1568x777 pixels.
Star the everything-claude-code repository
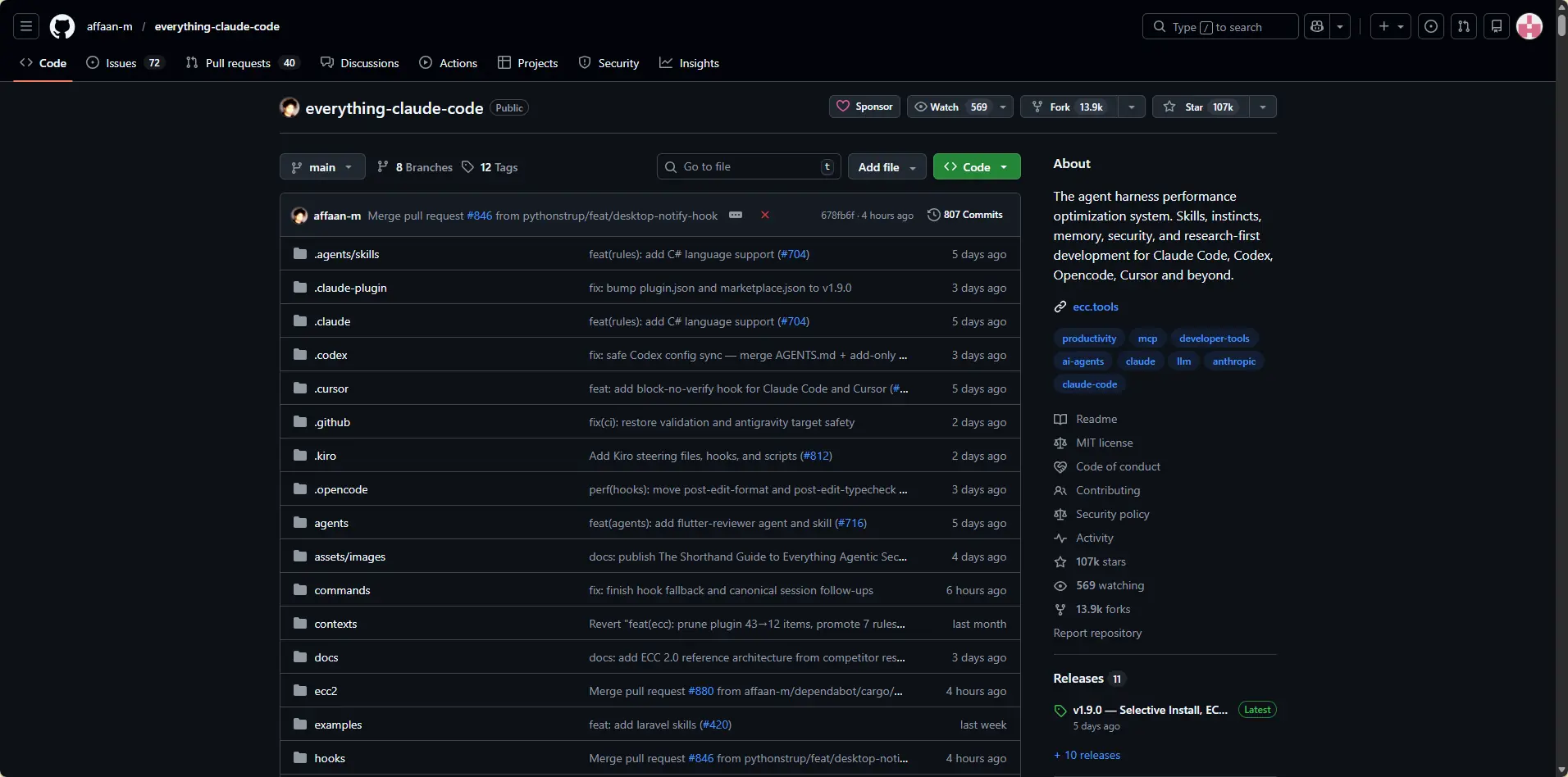coord(1201,107)
